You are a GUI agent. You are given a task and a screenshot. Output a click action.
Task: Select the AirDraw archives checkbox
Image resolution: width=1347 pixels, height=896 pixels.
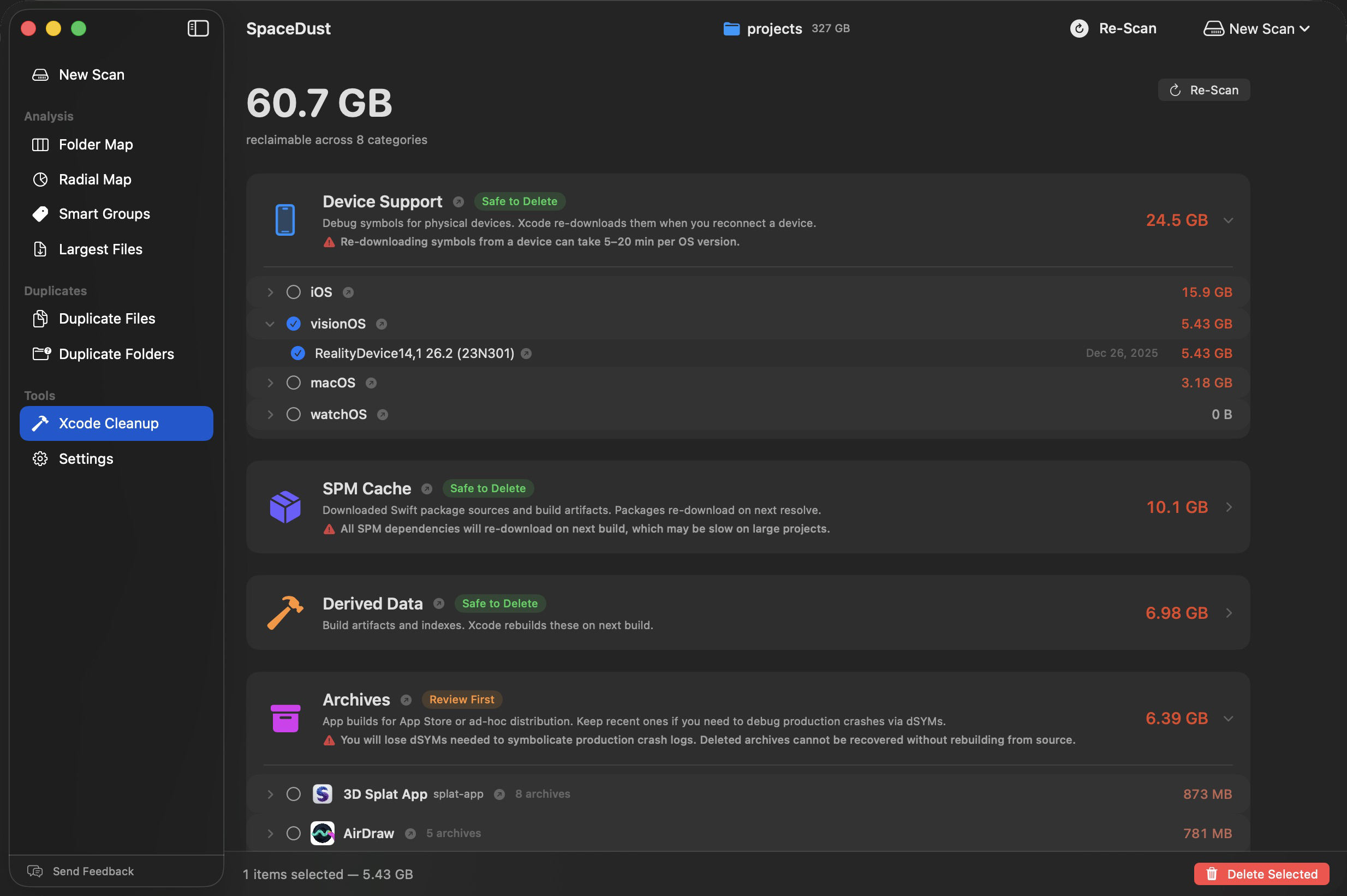[x=293, y=833]
